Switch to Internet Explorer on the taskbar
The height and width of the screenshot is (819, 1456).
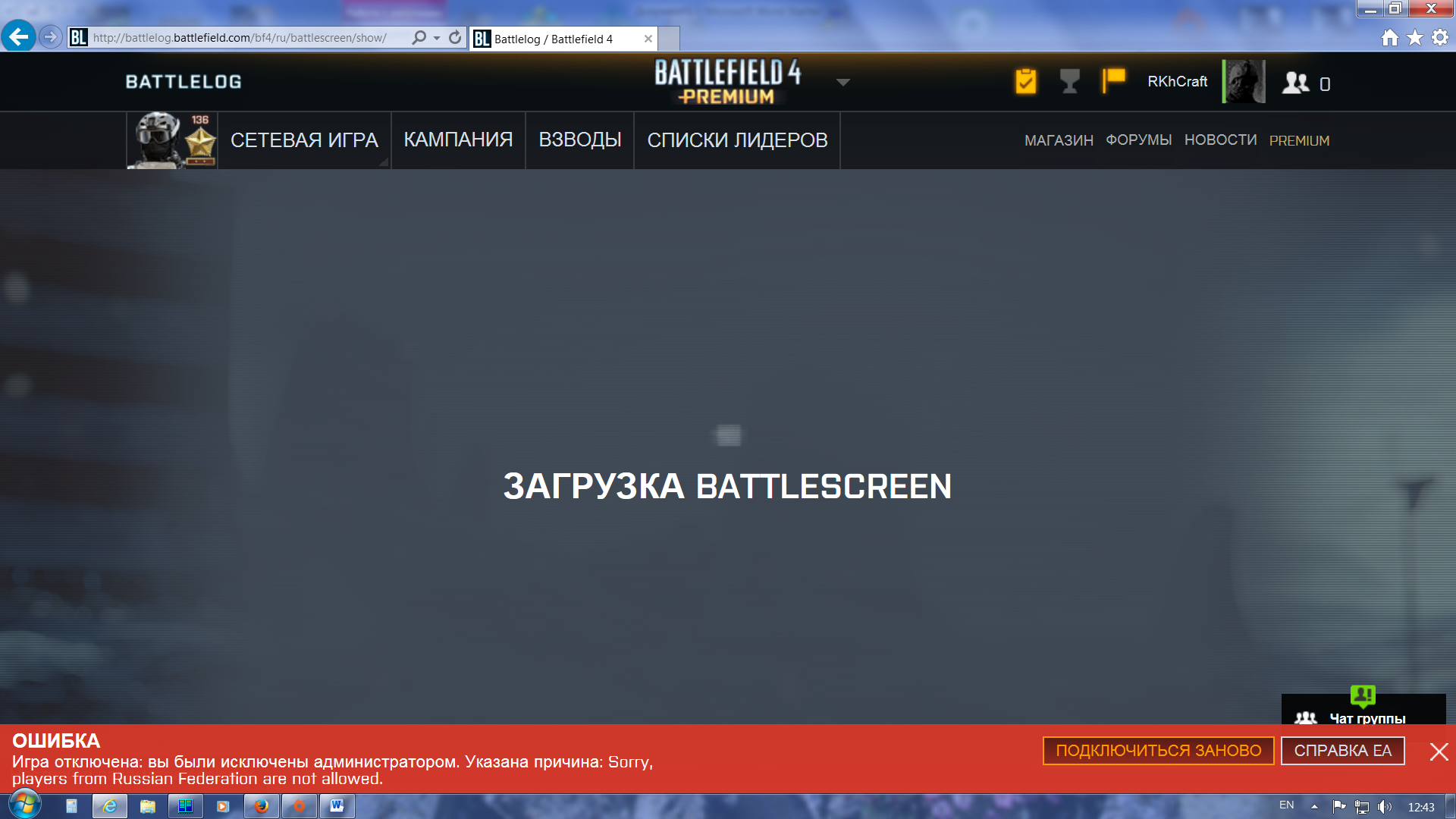point(109,806)
